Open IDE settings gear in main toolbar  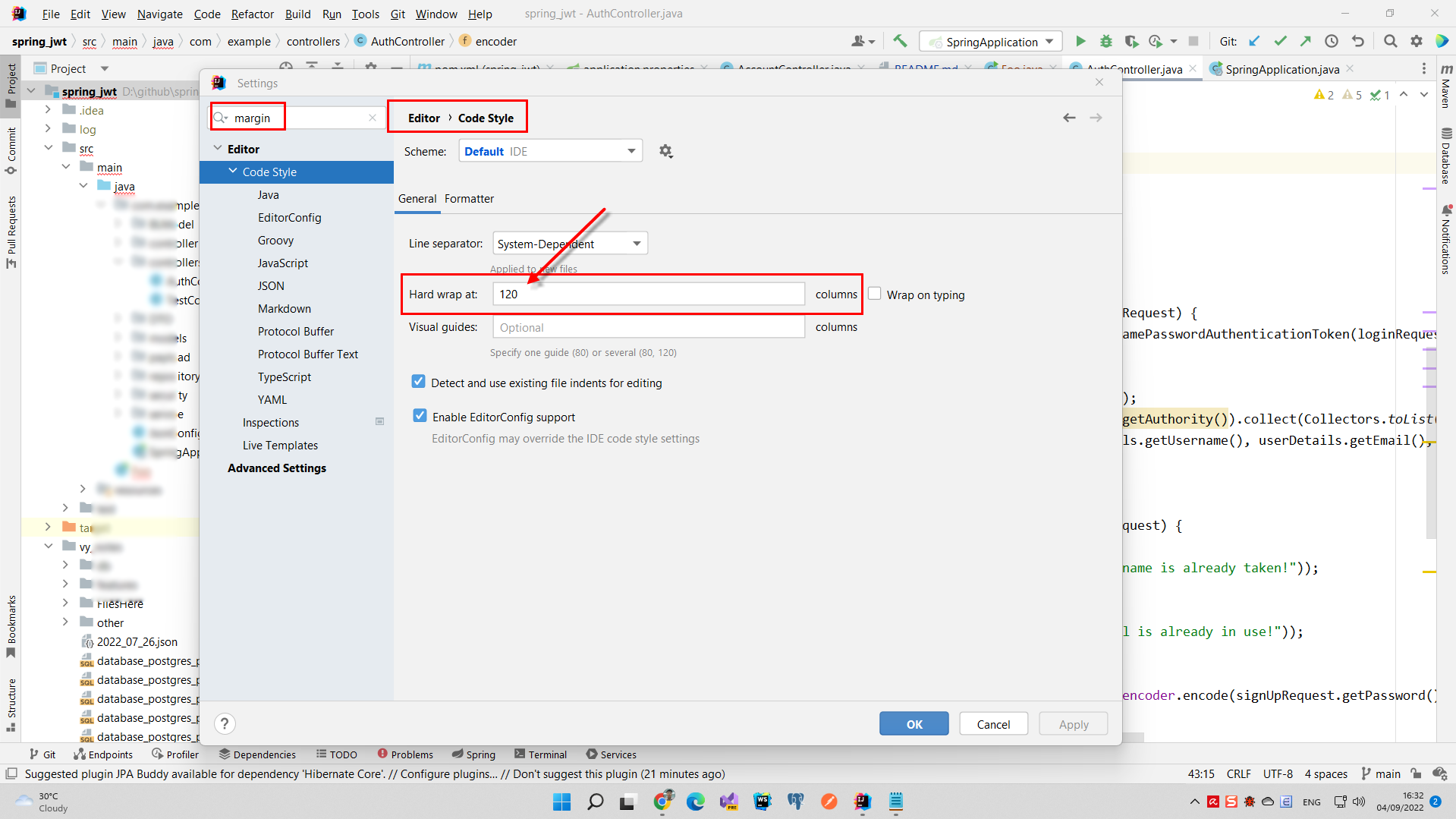(x=1416, y=41)
